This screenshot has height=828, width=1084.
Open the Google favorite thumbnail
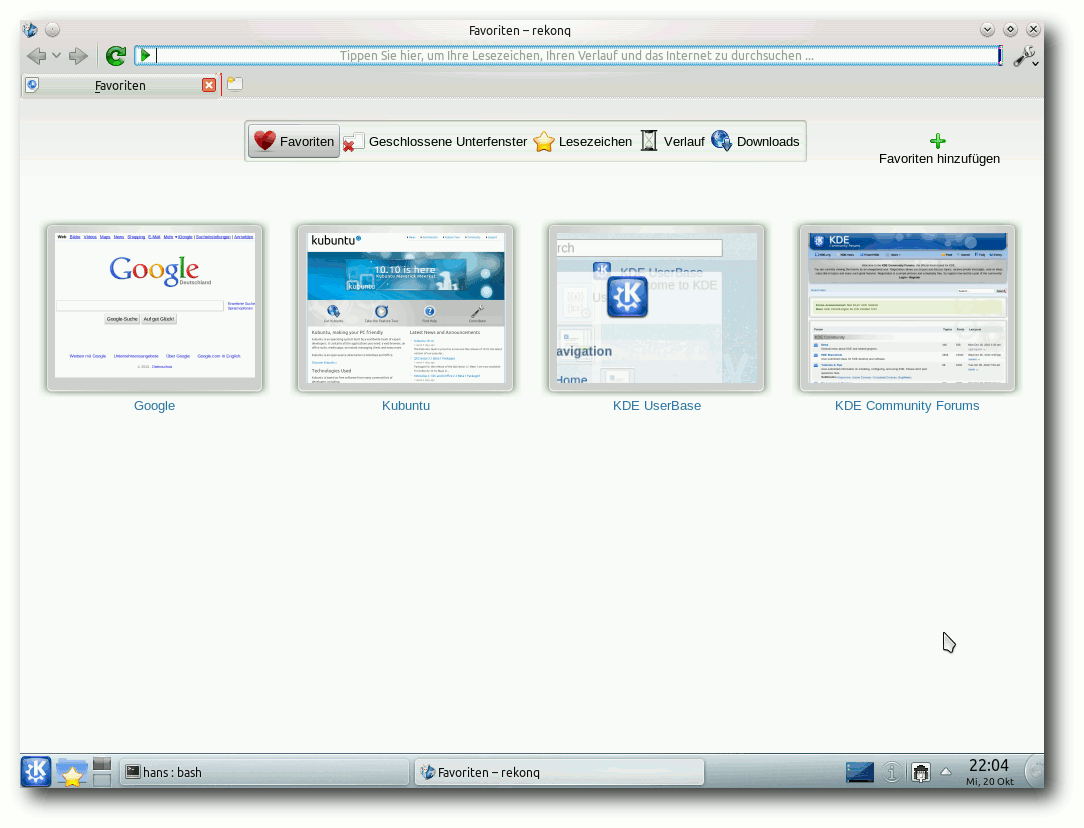(154, 308)
